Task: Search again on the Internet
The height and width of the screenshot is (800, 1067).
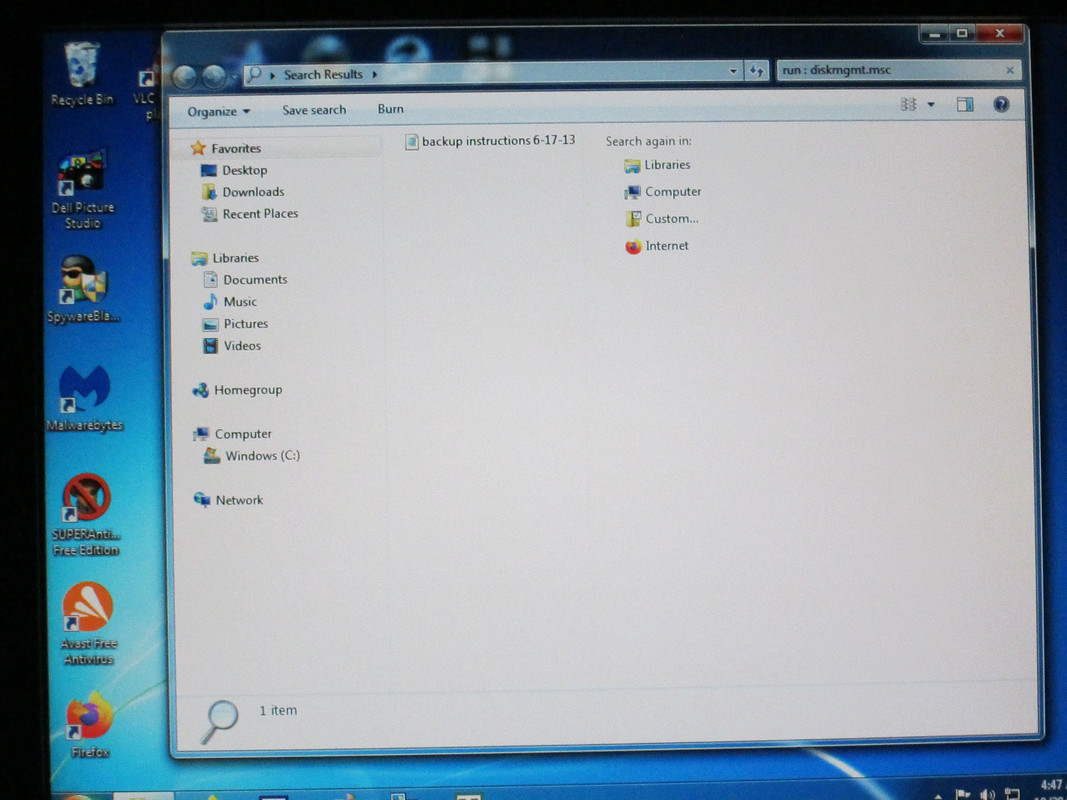Action: click(x=657, y=246)
